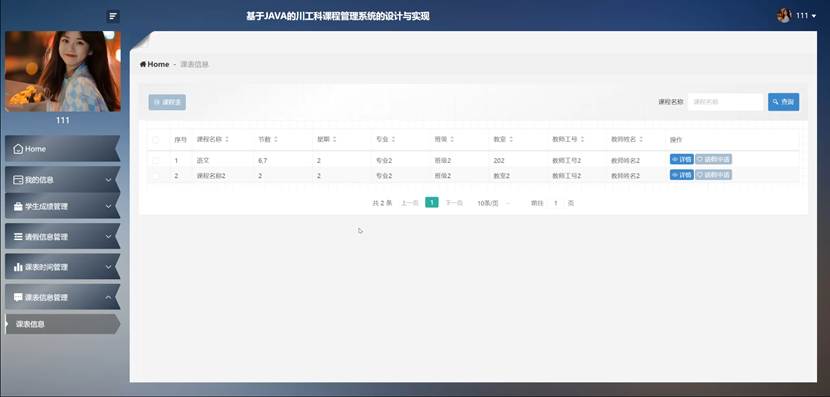The image size is (830, 397).
Task: Expand the 请假信息管理 sidebar menu
Action: [62, 237]
